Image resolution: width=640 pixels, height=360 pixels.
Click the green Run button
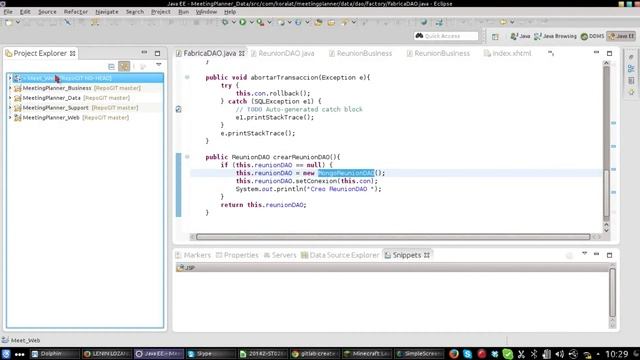click(243, 22)
